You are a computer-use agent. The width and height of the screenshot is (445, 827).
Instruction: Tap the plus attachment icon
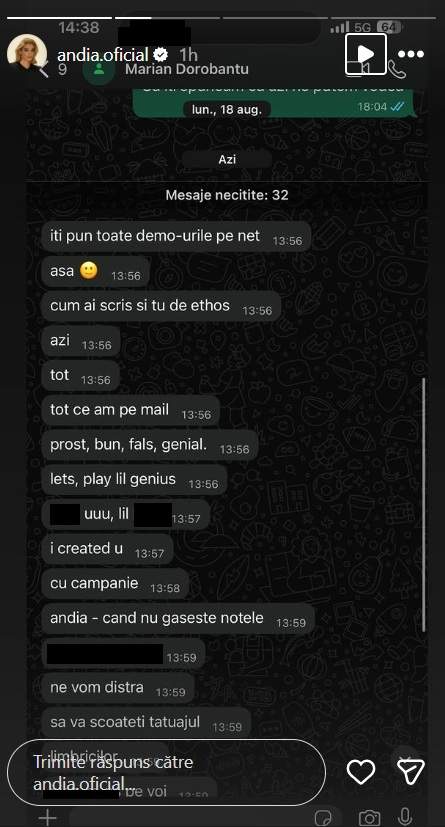(x=47, y=818)
